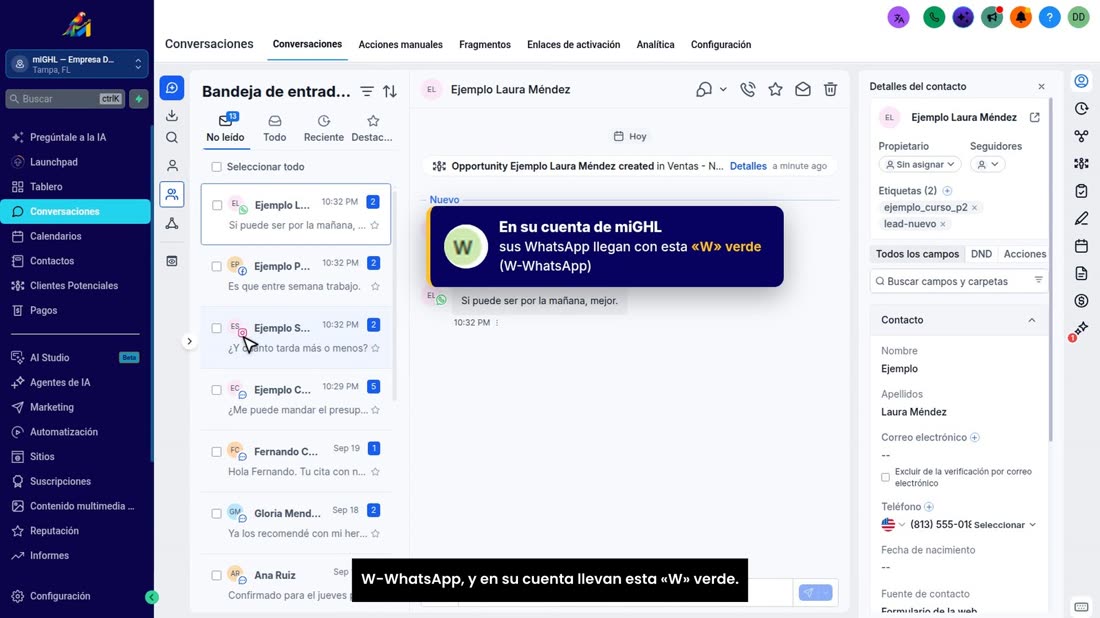Open the orange notifications bell

pyautogui.click(x=1020, y=18)
